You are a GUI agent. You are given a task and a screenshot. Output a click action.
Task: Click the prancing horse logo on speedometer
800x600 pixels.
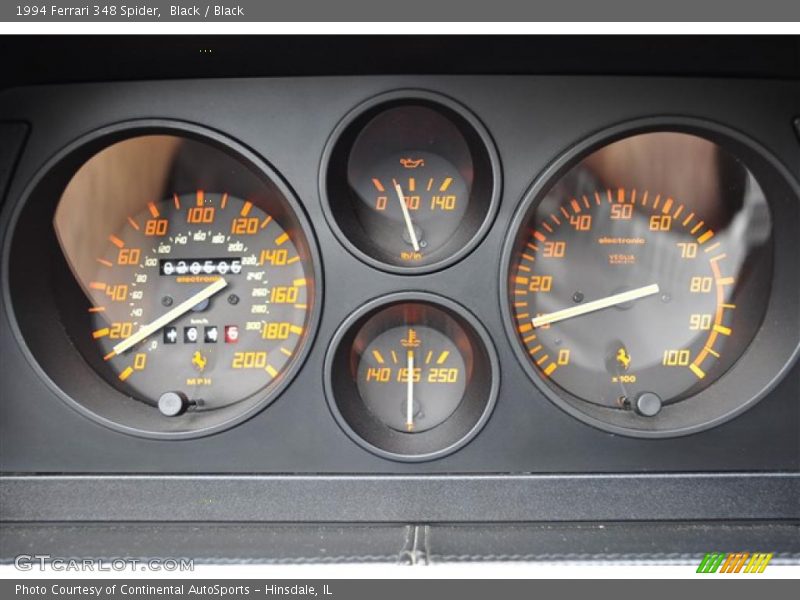coord(199,361)
